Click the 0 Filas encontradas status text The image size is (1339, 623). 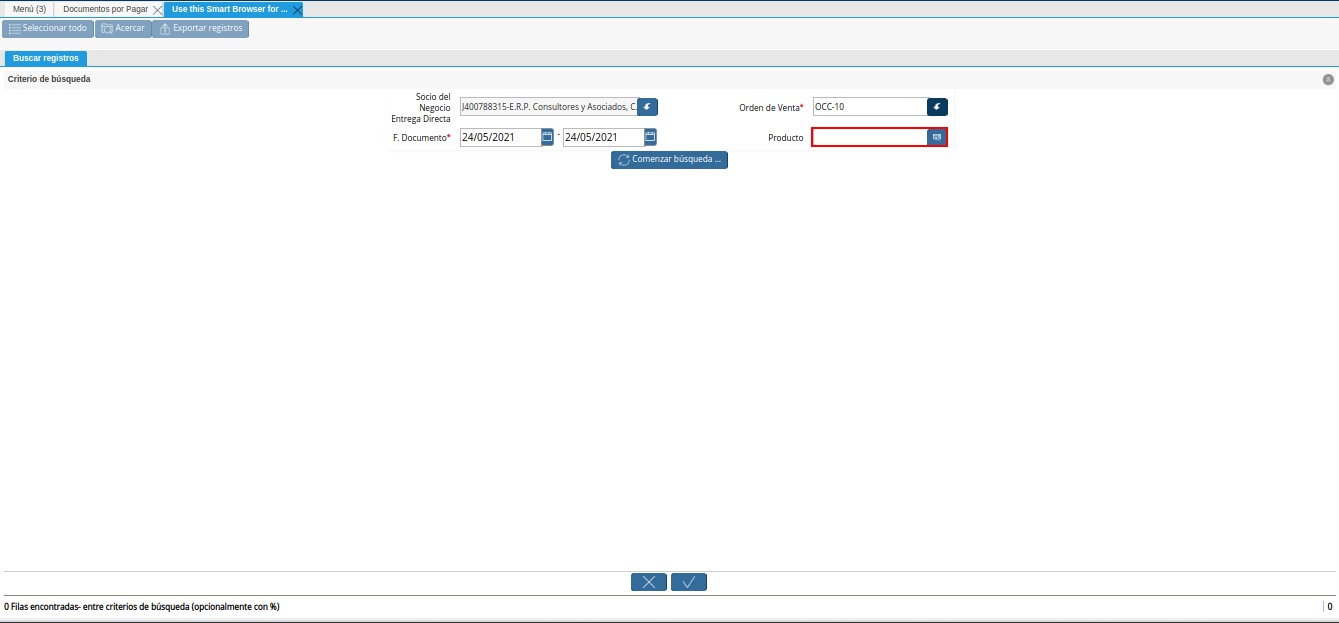pyautogui.click(x=141, y=607)
